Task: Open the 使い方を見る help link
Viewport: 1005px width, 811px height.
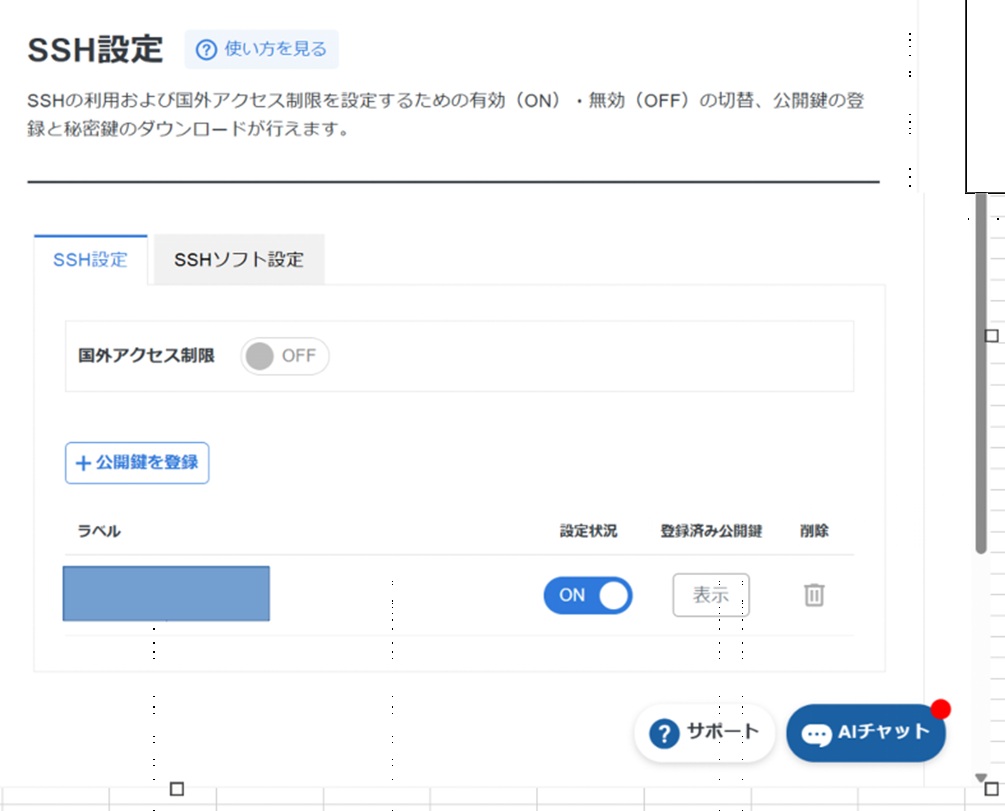Action: pos(275,49)
